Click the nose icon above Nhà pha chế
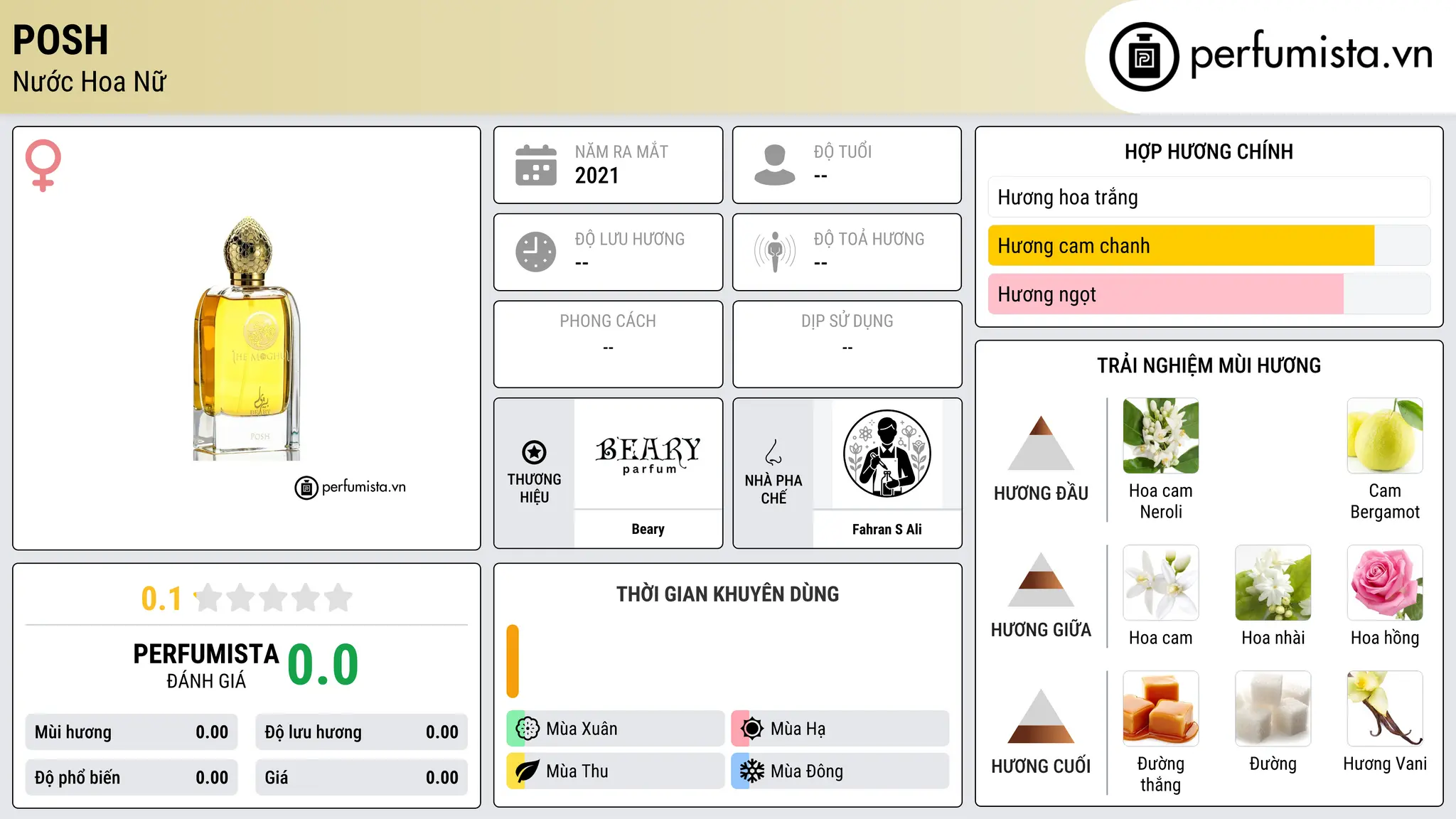1456x819 pixels. point(773,452)
